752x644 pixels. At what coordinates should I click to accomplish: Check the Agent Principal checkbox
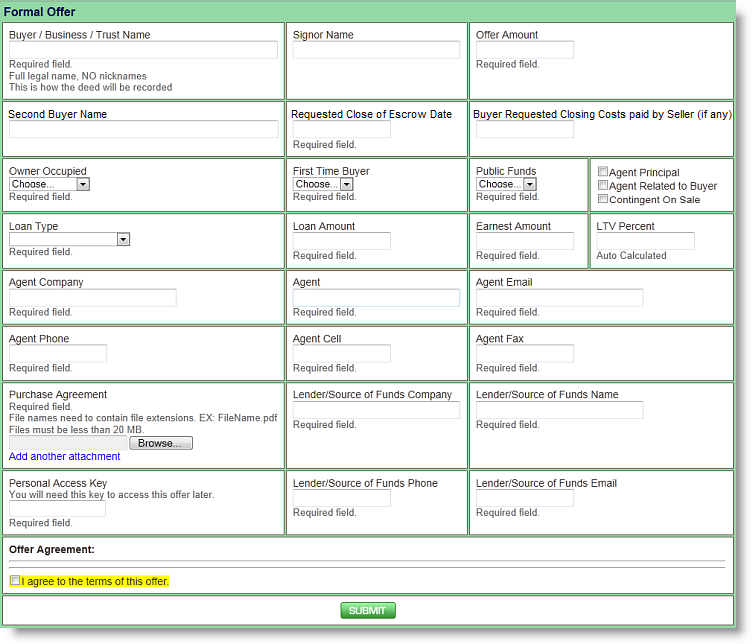(x=603, y=171)
